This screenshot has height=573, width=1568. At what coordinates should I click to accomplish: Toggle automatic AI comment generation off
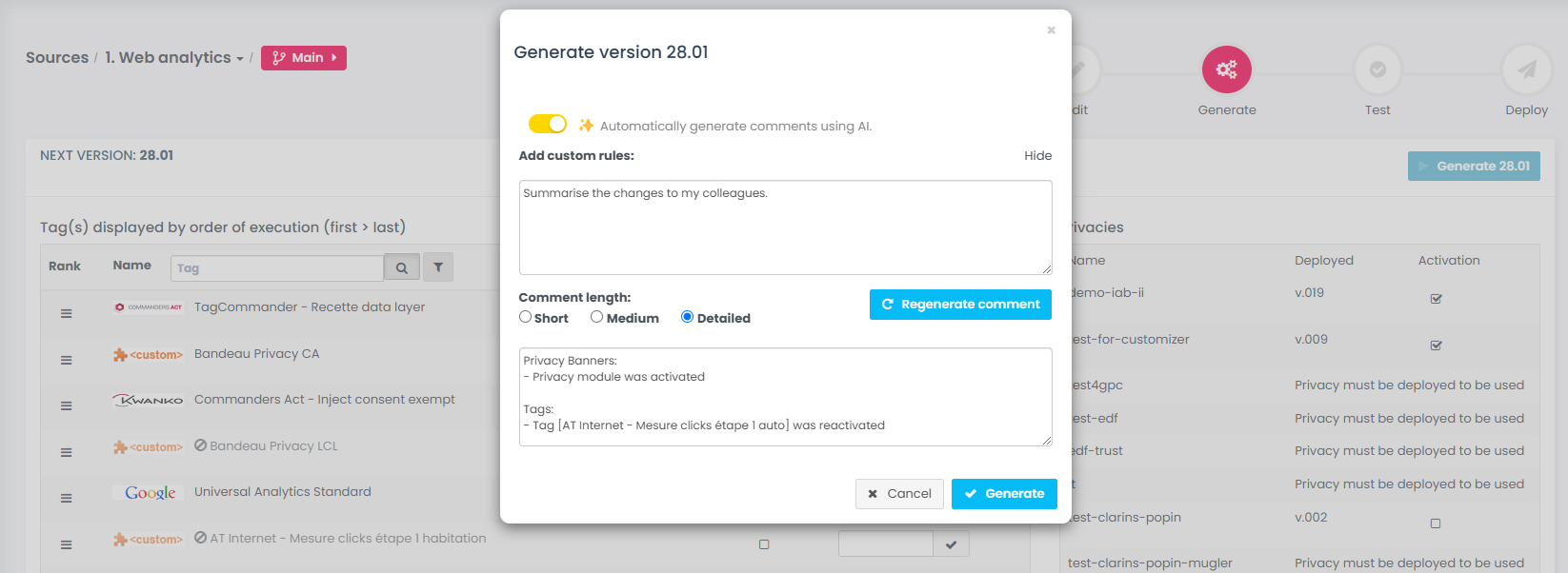(548, 125)
